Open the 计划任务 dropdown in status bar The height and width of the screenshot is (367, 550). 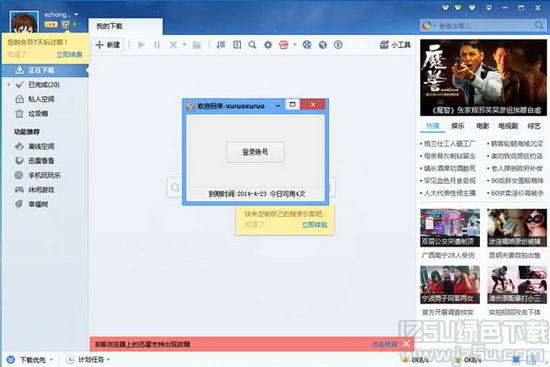(x=89, y=360)
